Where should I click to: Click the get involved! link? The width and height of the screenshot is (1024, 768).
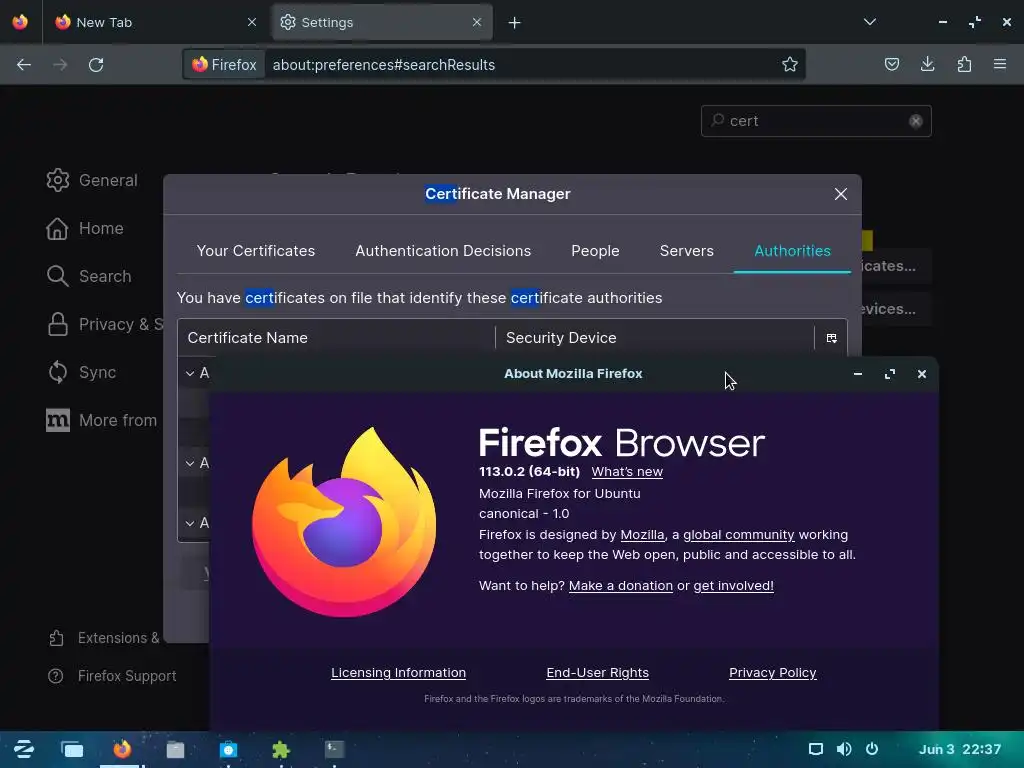click(733, 586)
